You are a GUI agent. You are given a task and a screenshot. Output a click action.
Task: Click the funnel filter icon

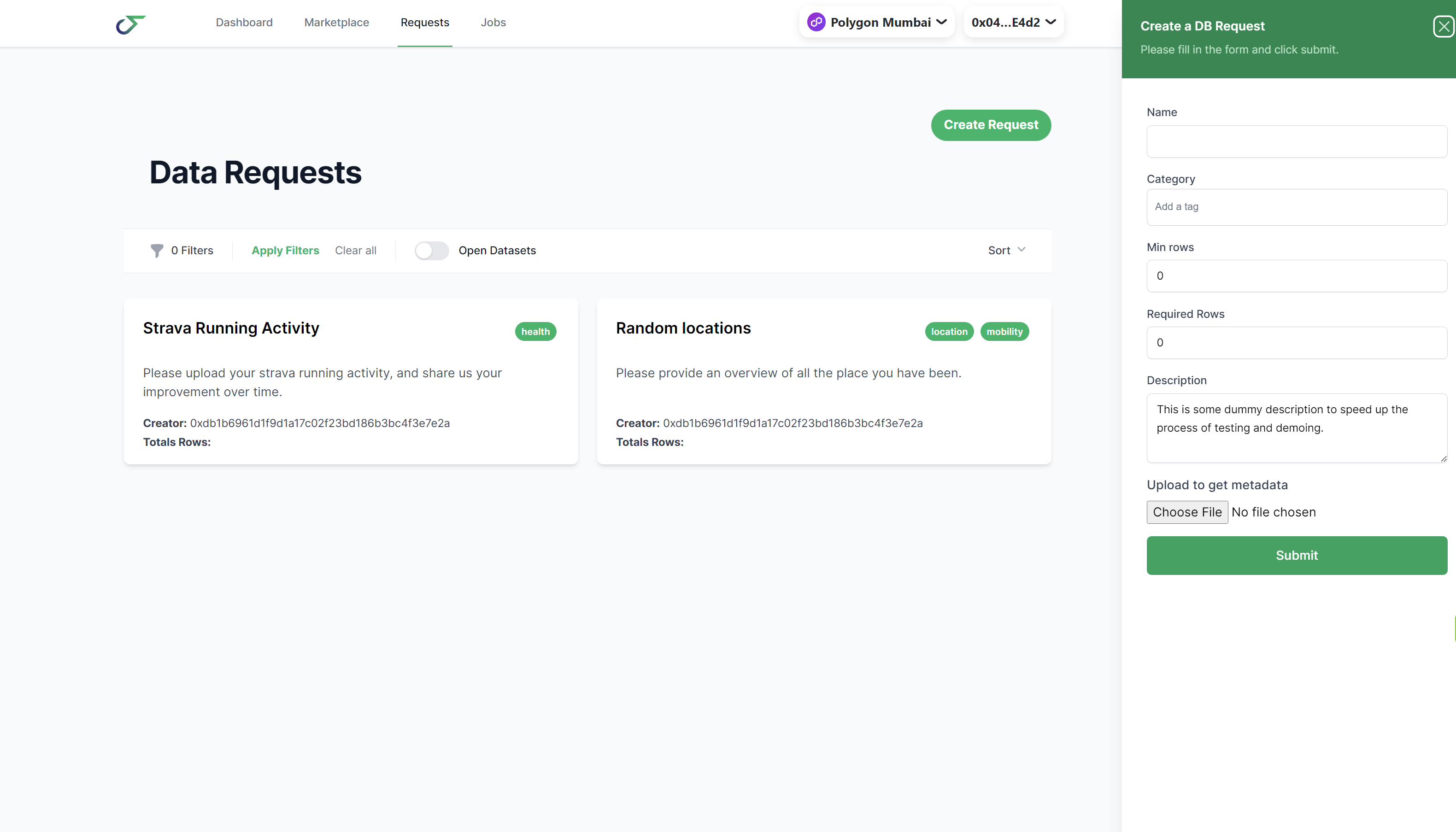[157, 250]
